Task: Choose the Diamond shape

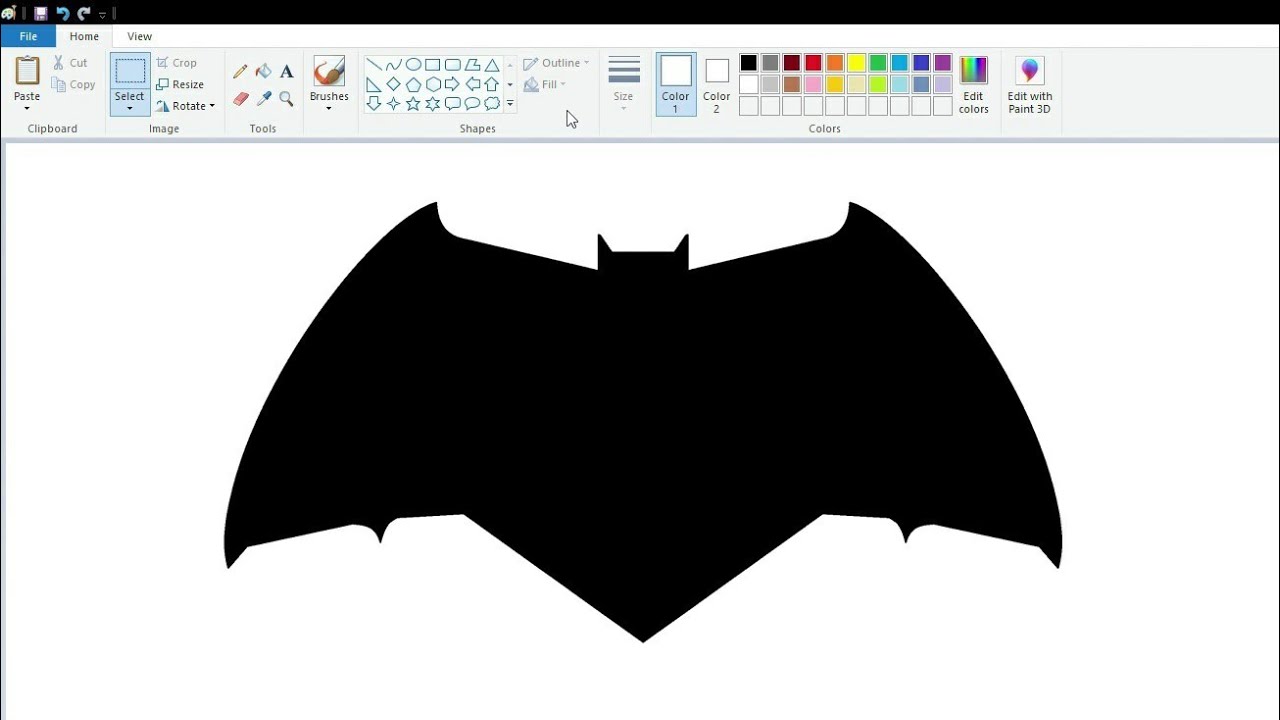Action: [x=393, y=84]
